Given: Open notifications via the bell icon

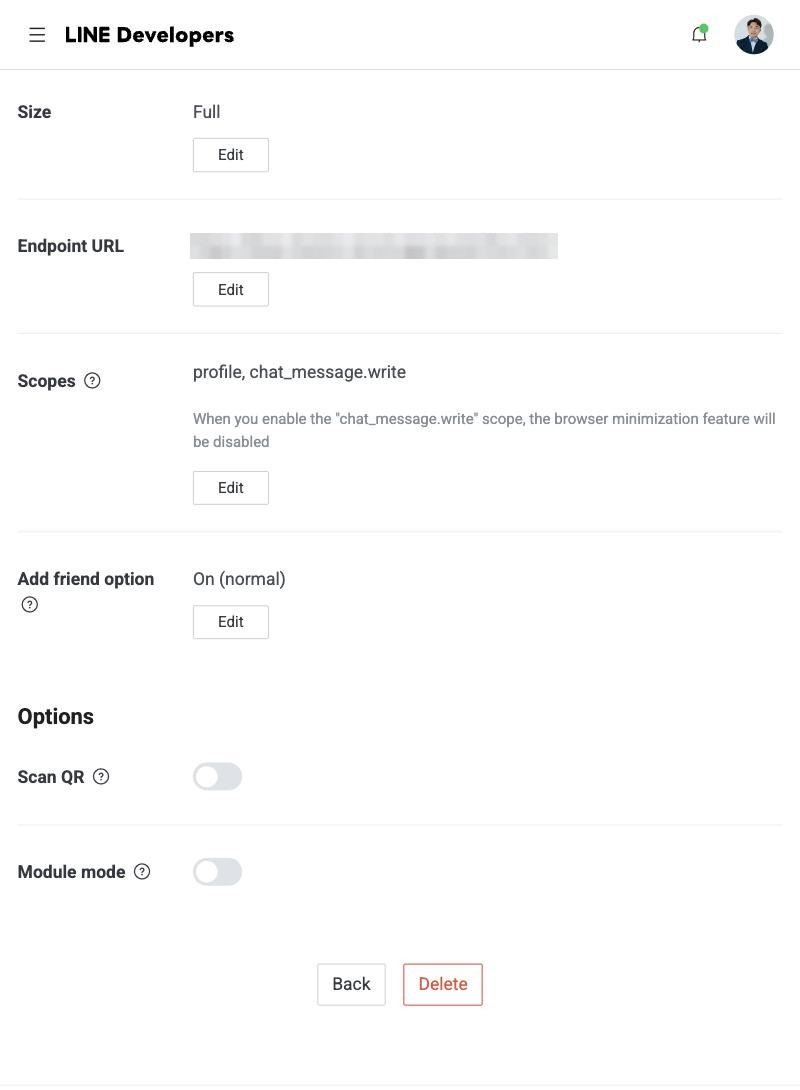Looking at the screenshot, I should pyautogui.click(x=699, y=34).
